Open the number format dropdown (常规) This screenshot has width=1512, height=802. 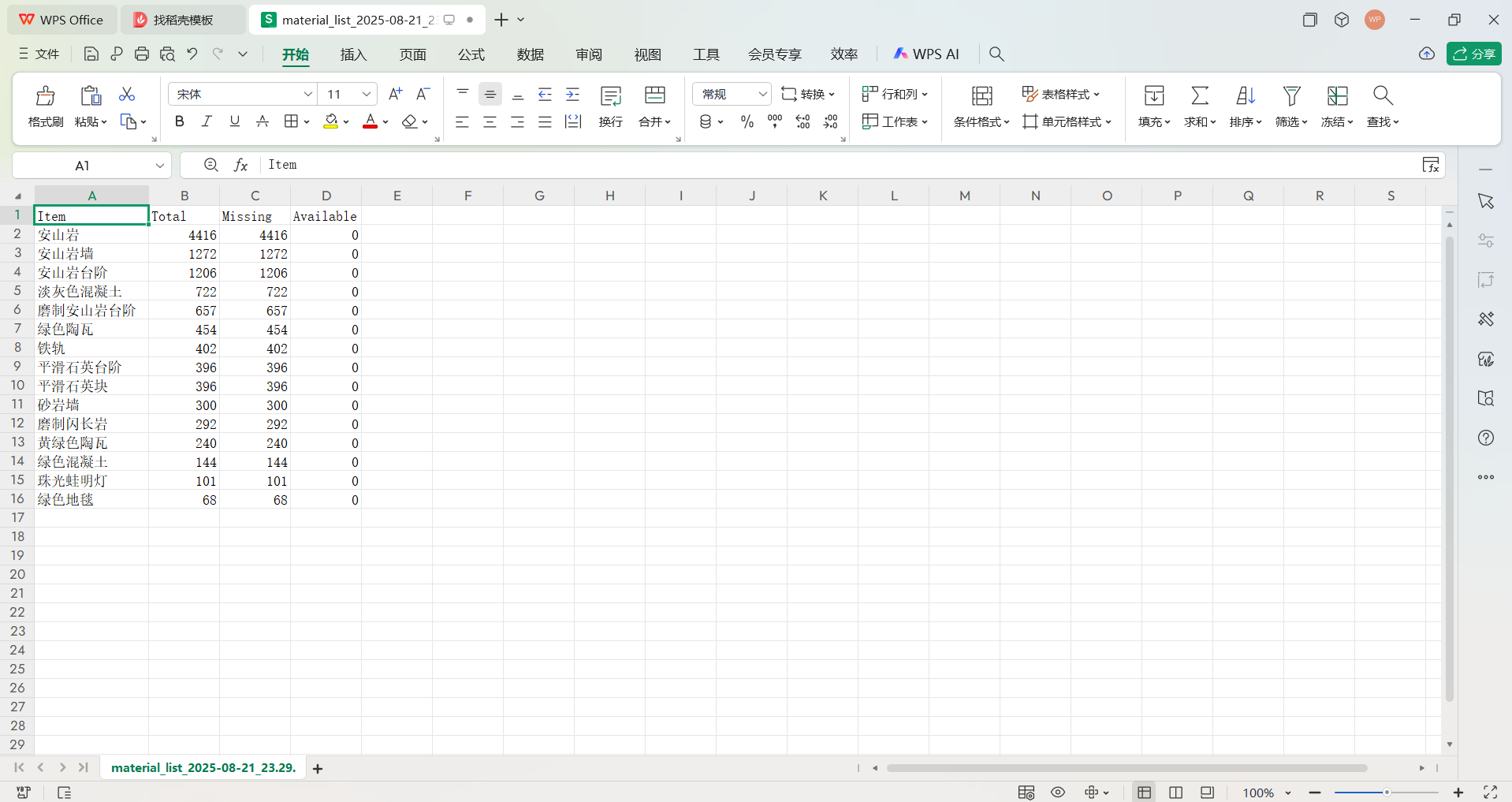coord(762,94)
